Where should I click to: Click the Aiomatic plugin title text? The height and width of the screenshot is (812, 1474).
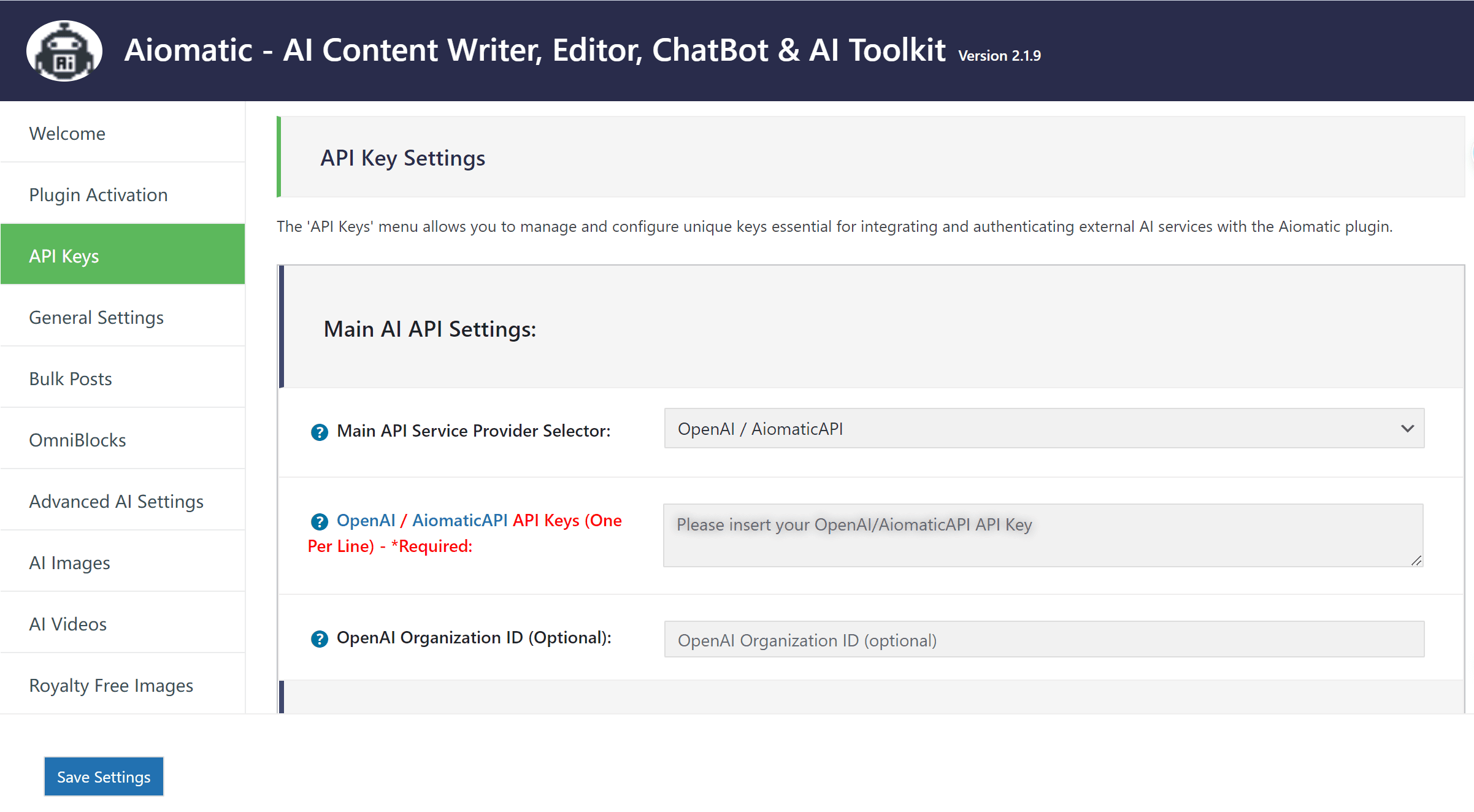coord(534,50)
